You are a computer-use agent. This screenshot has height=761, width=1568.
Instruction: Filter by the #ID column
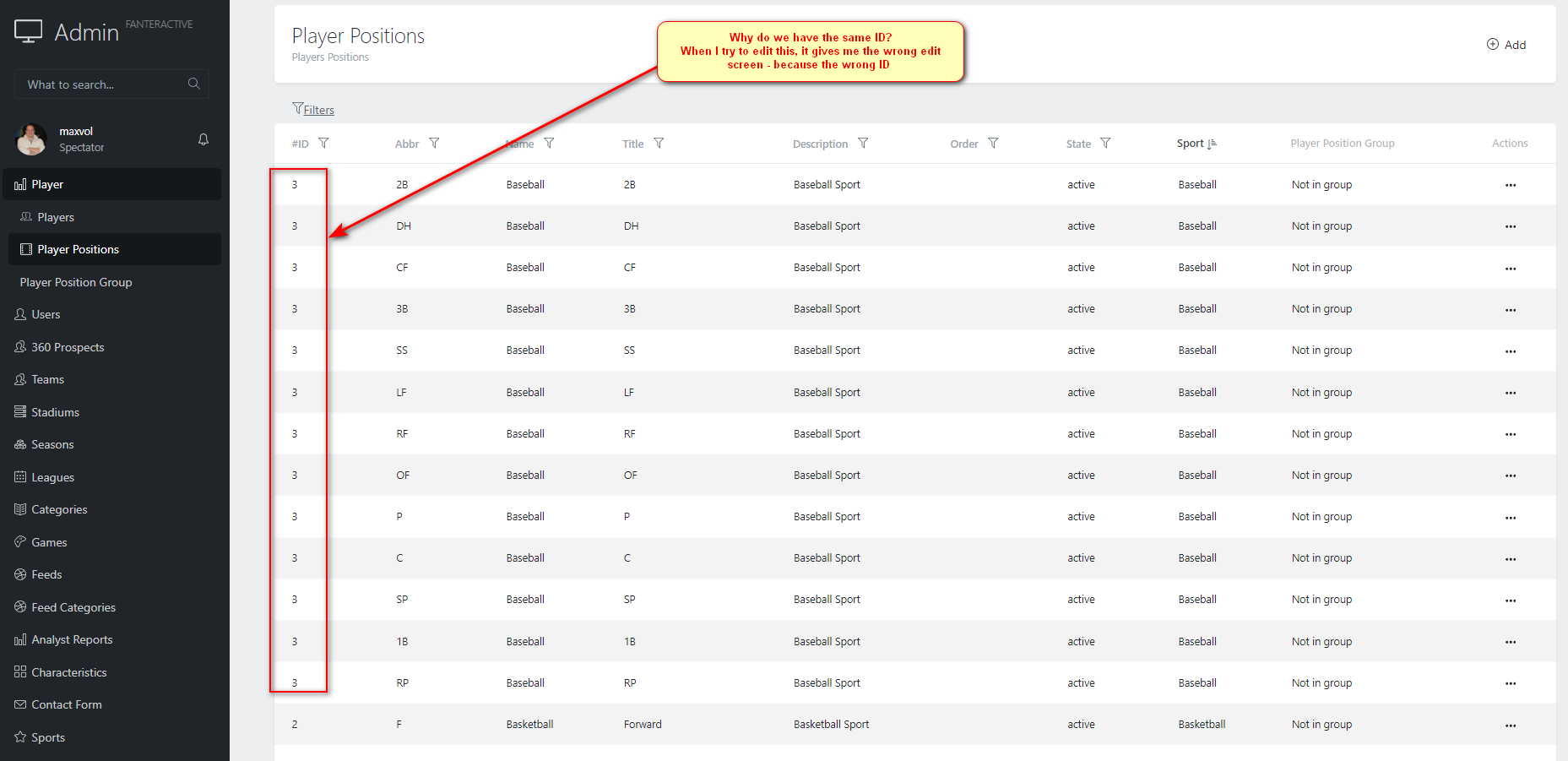pos(324,143)
